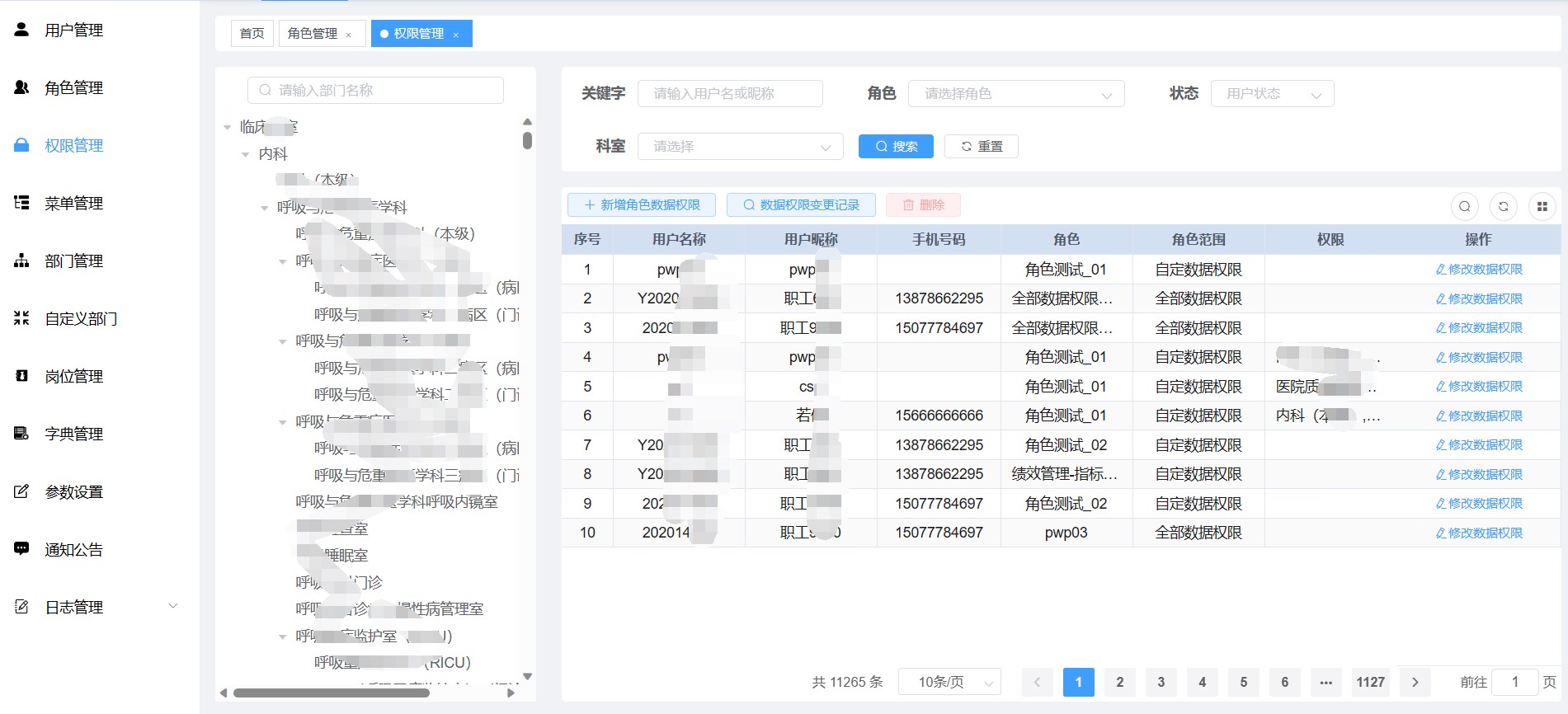Click tree scroll-down arrow
Viewport: 1568px width, 714px height.
click(x=527, y=676)
